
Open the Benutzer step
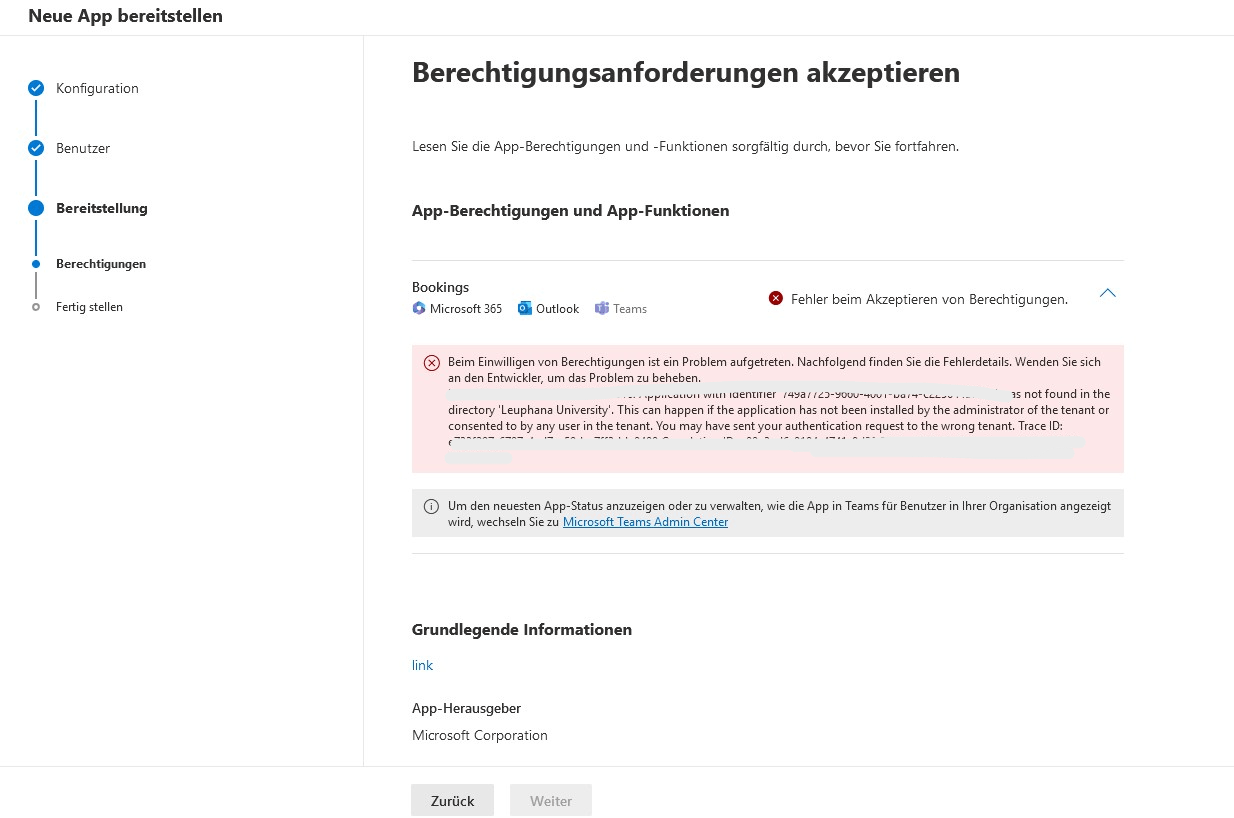click(83, 148)
